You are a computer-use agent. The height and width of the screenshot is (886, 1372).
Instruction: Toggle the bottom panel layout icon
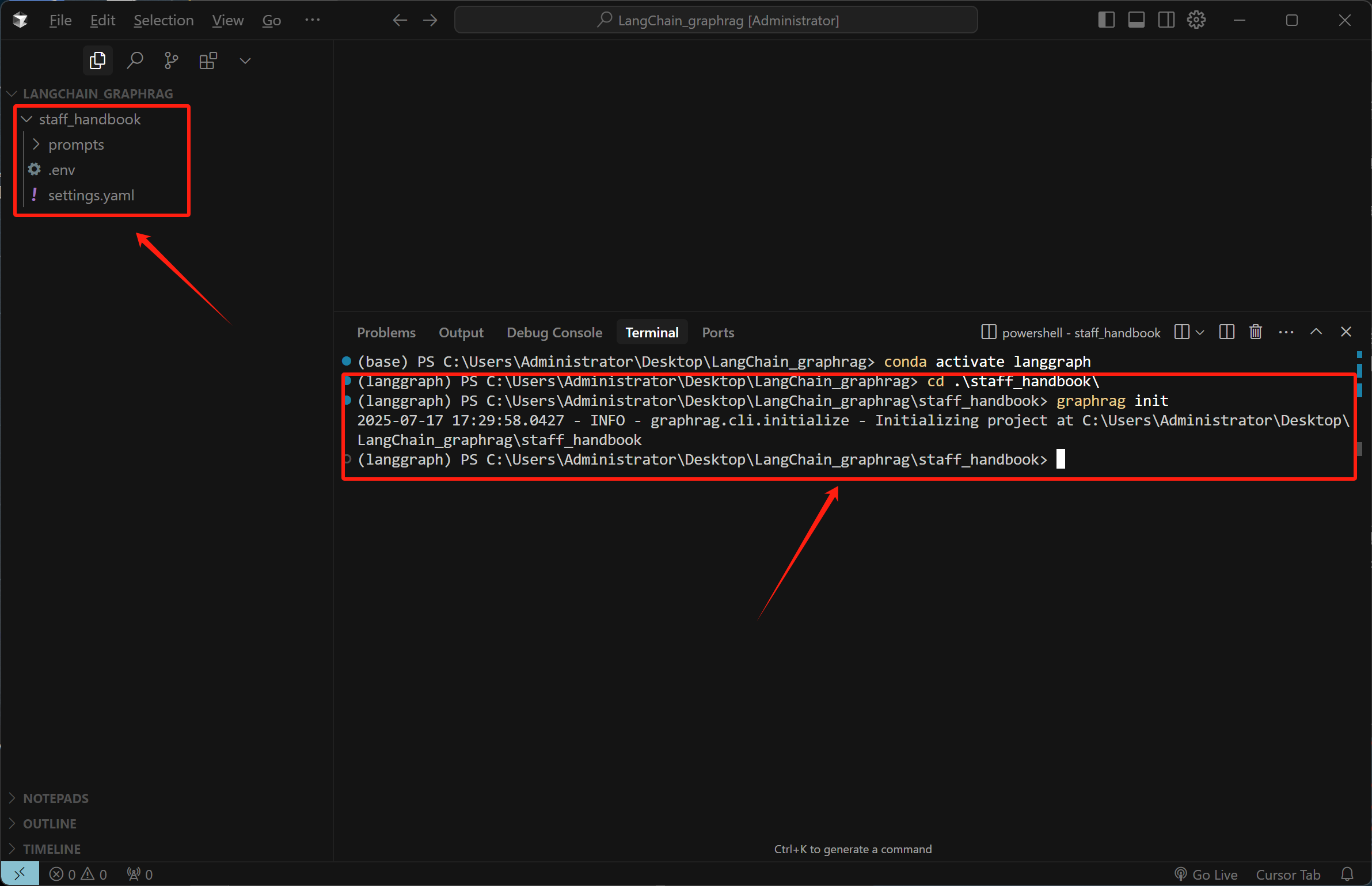pos(1136,20)
